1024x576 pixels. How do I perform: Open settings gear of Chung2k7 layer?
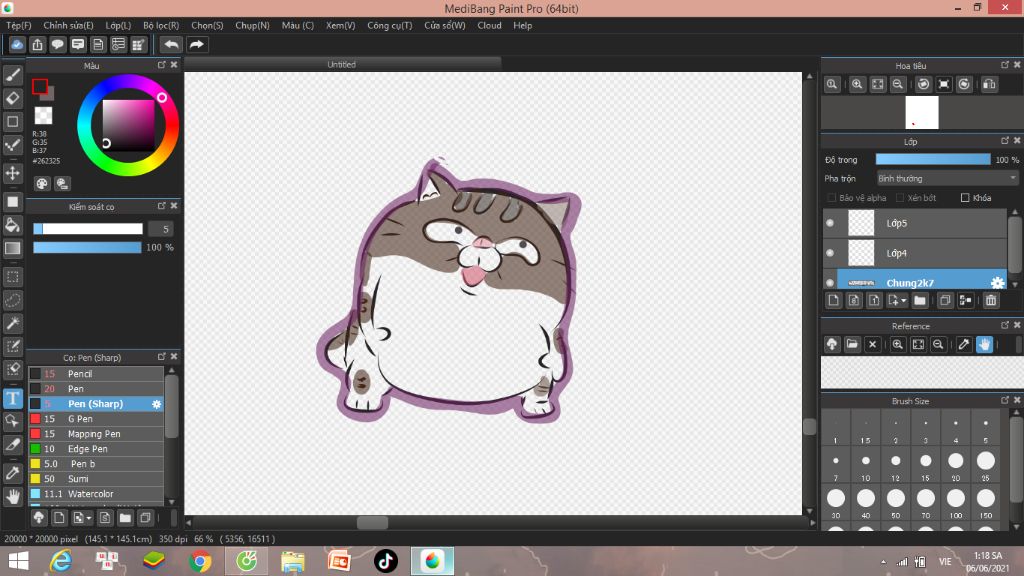[997, 283]
